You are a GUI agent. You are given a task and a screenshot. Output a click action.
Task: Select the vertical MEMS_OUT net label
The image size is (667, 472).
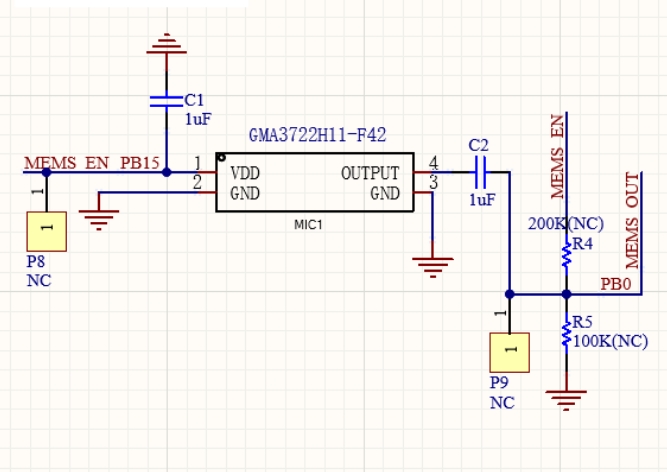coord(631,221)
